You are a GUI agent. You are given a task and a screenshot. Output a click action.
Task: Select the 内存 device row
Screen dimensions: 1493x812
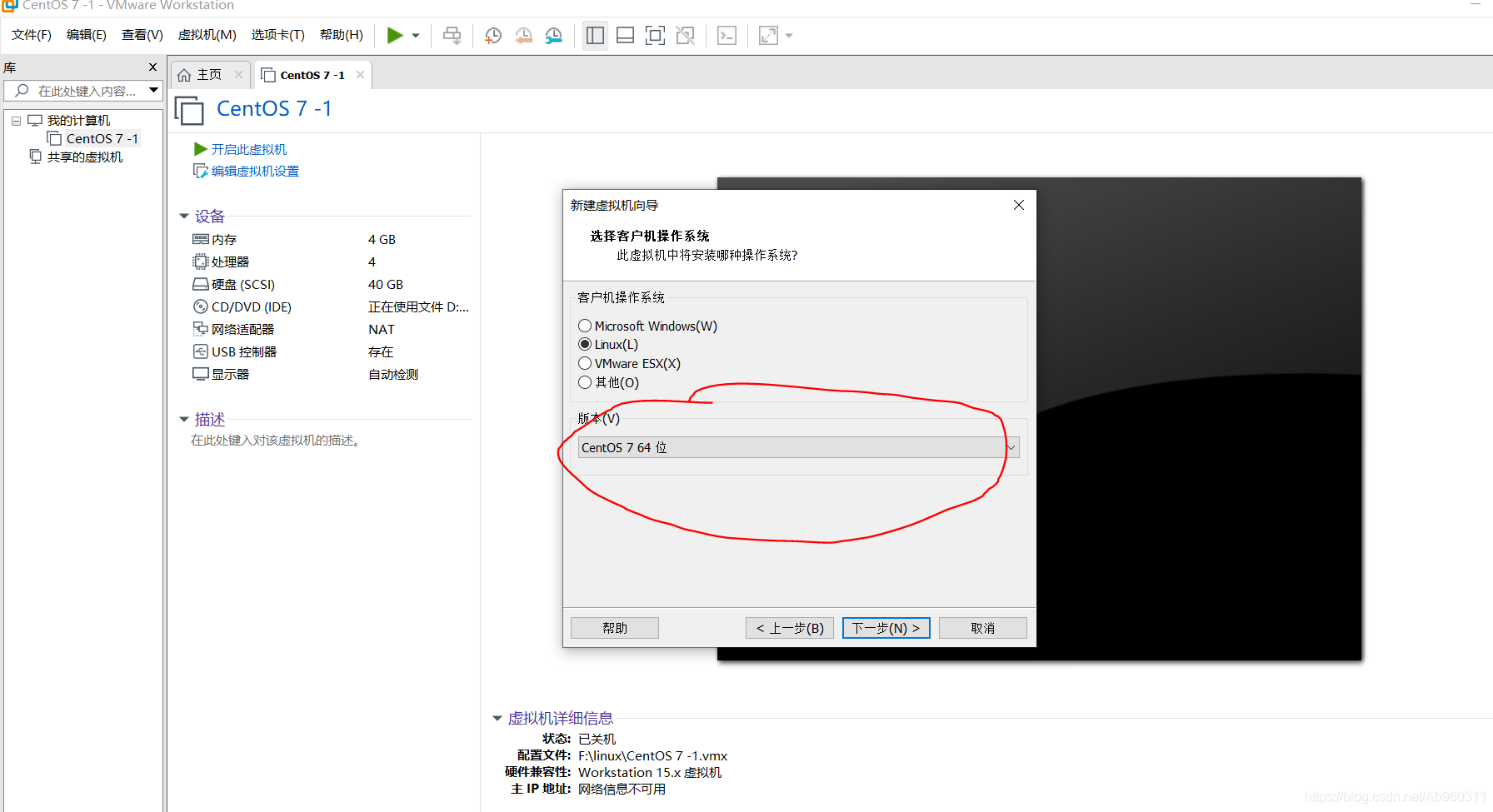[x=331, y=239]
